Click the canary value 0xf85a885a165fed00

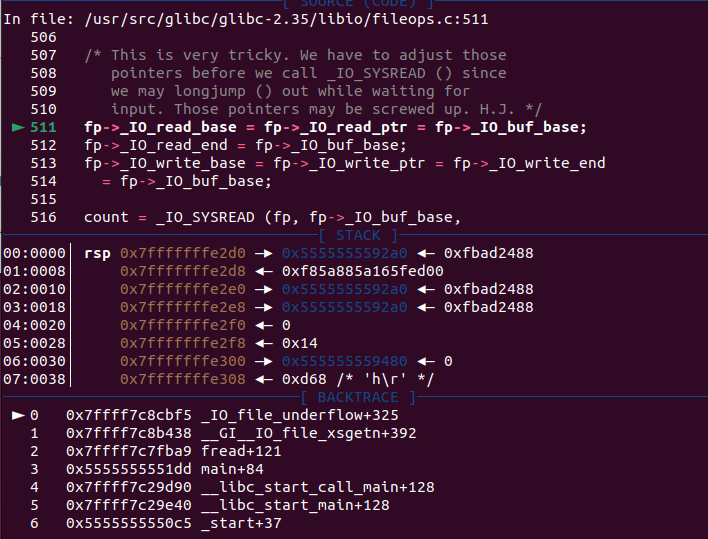coord(362,271)
